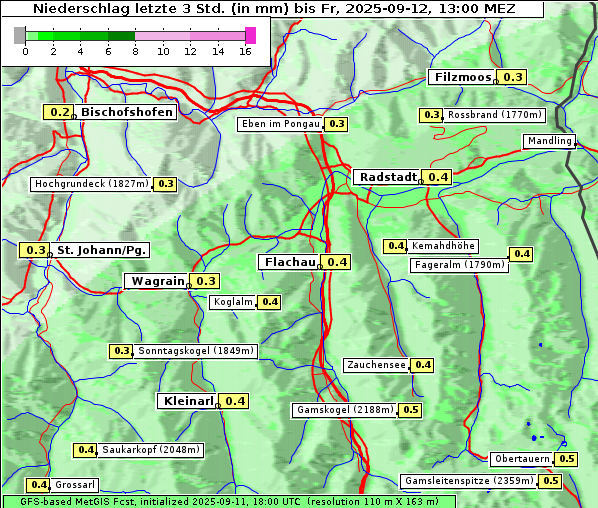Click the 0.5 value beside Gamsleitenspitze
This screenshot has width=598, height=508.
pos(550,481)
